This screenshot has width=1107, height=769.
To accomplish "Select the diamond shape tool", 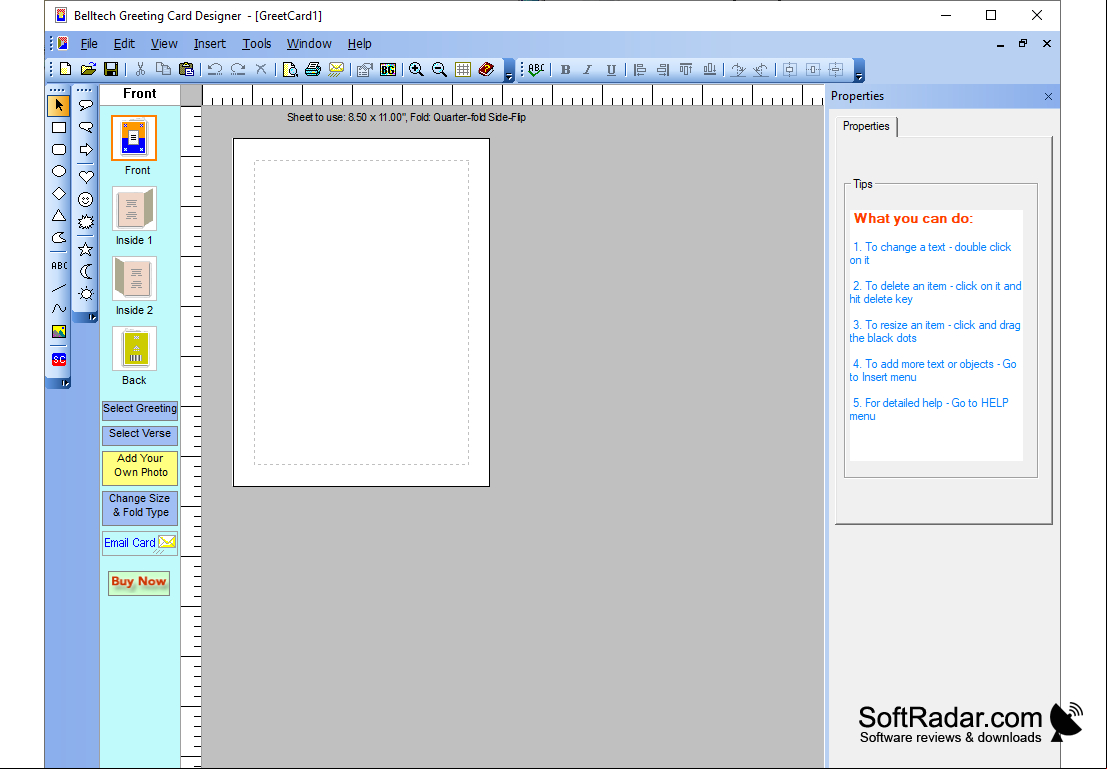I will click(x=59, y=193).
